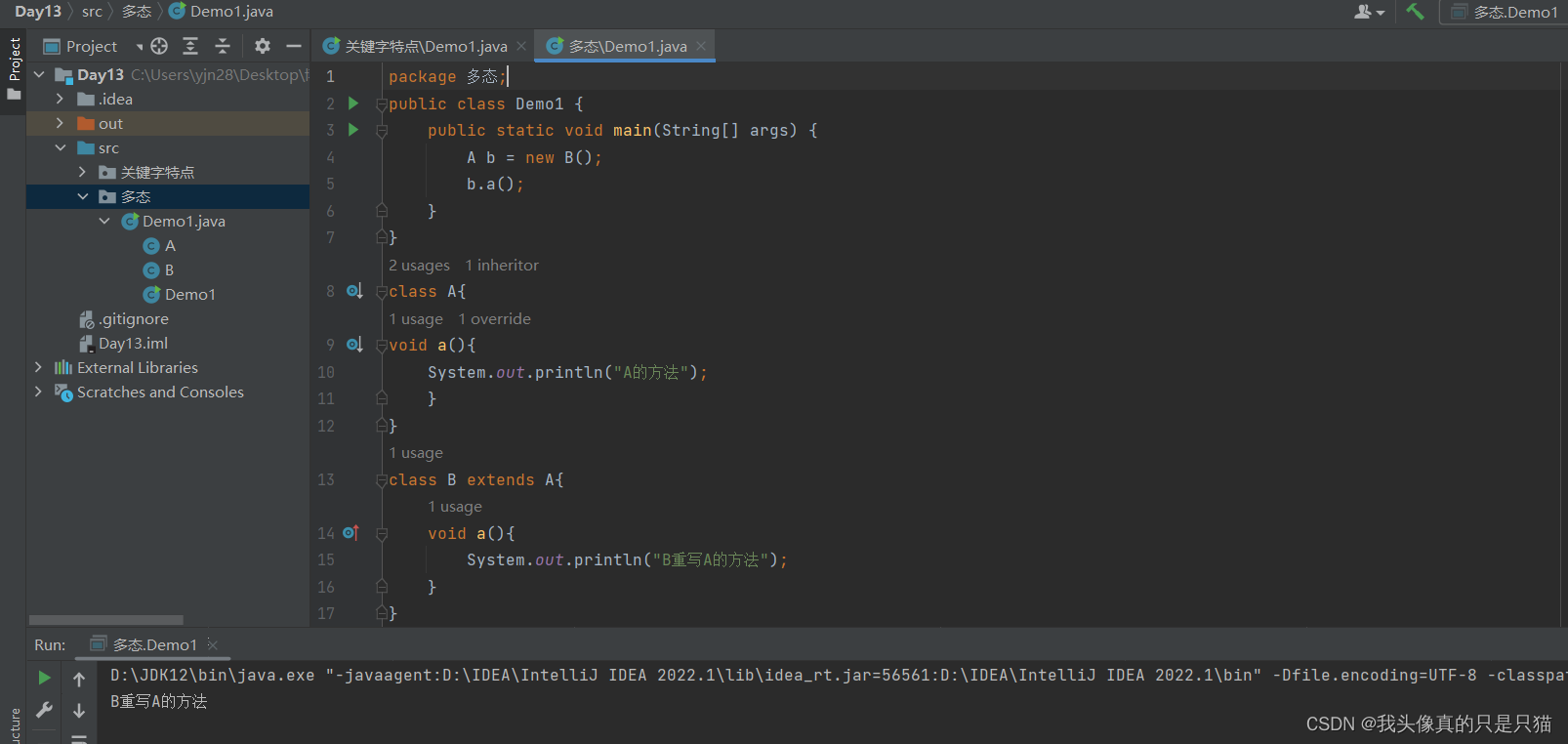
Task: Click the Run panel up arrow
Action: 79,679
